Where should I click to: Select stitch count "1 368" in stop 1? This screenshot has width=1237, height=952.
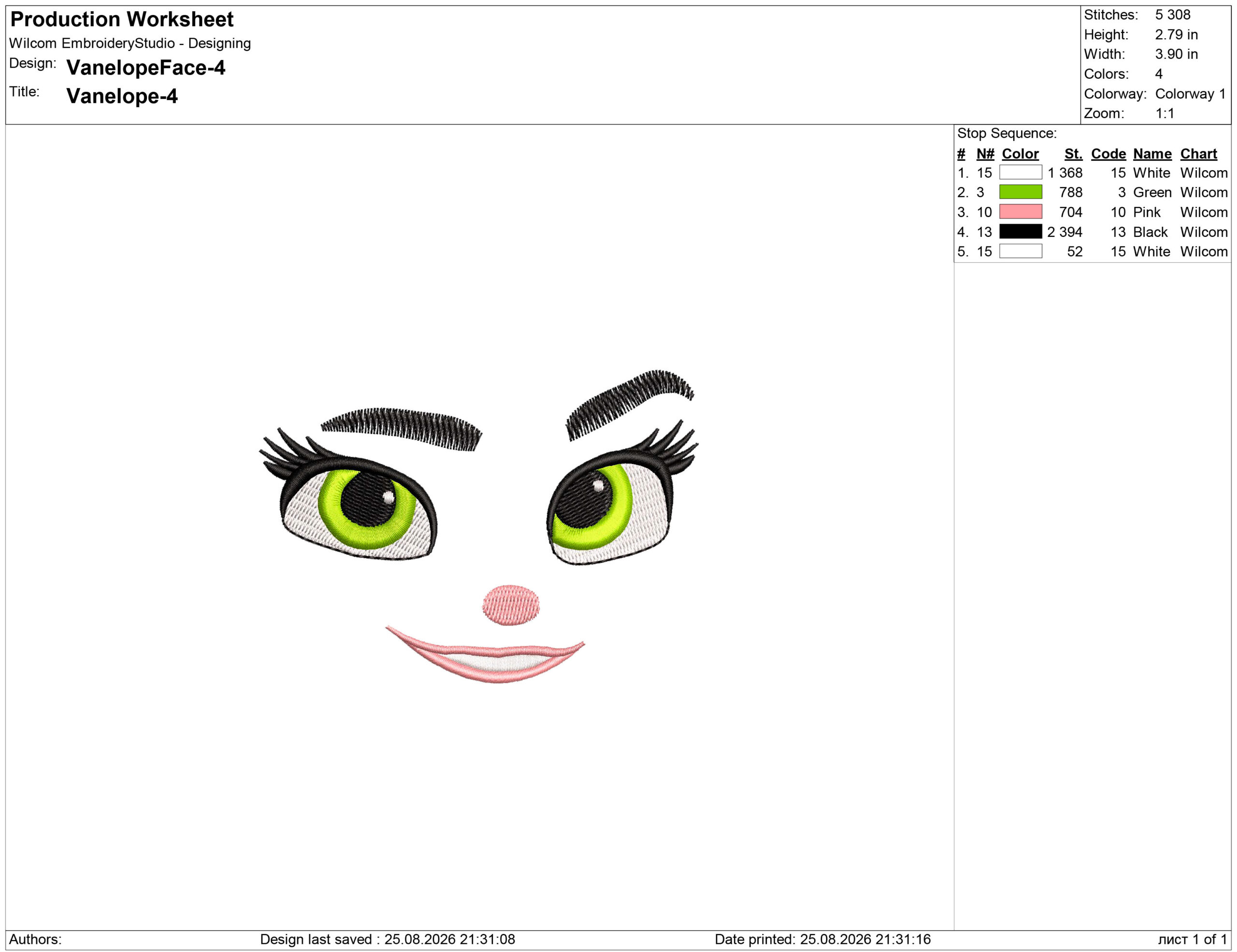pos(1065,173)
